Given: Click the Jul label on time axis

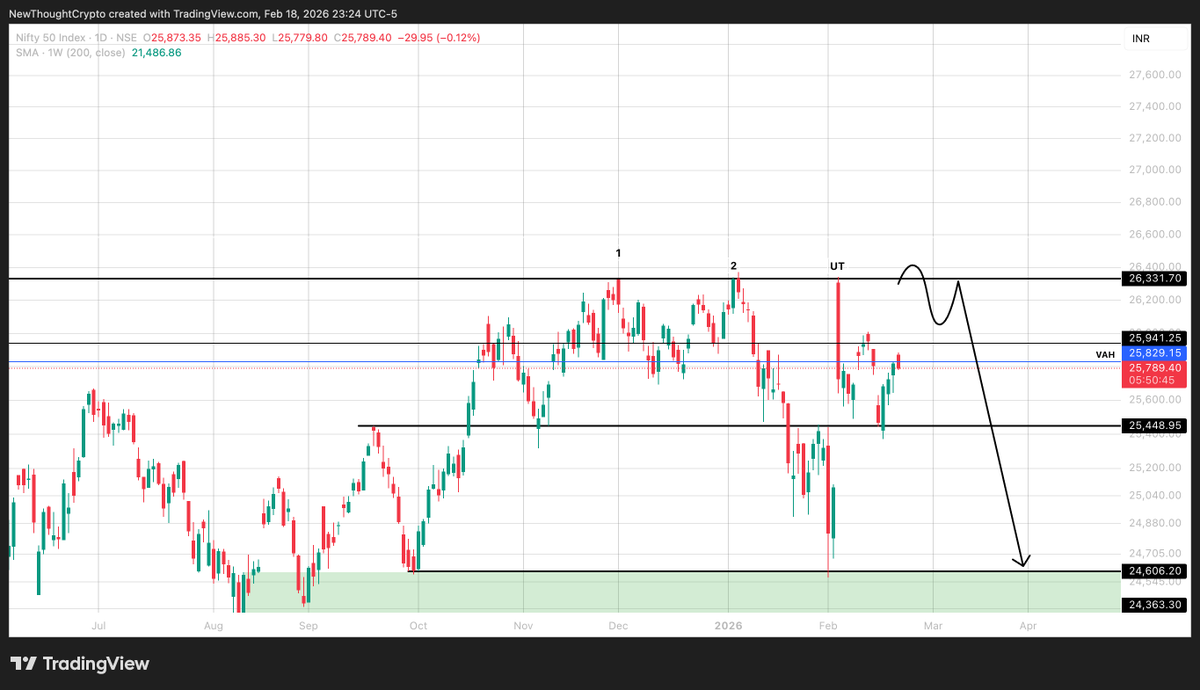Looking at the screenshot, I should tap(98, 626).
